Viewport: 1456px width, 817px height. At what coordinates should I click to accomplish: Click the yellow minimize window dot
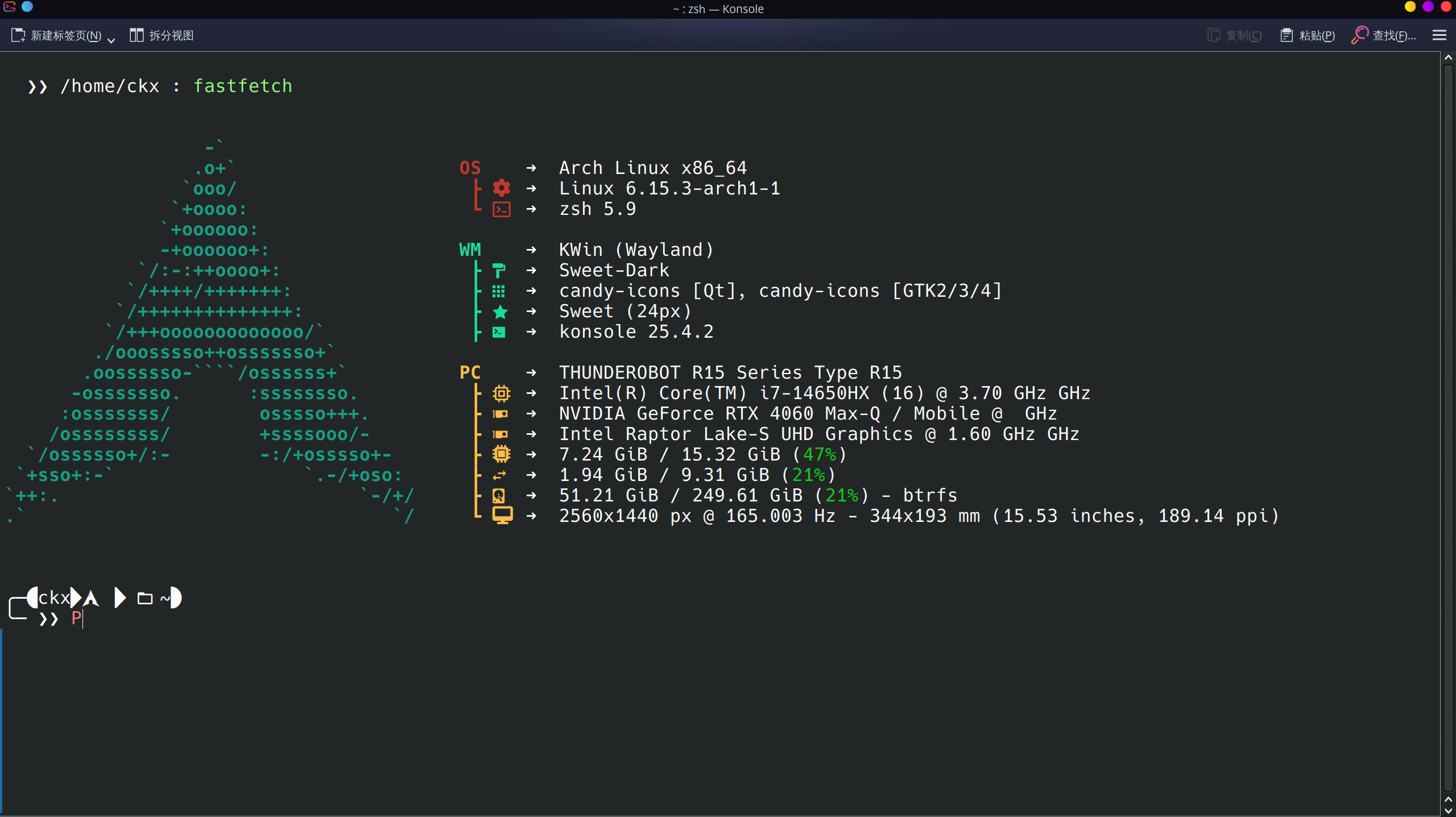point(1410,7)
